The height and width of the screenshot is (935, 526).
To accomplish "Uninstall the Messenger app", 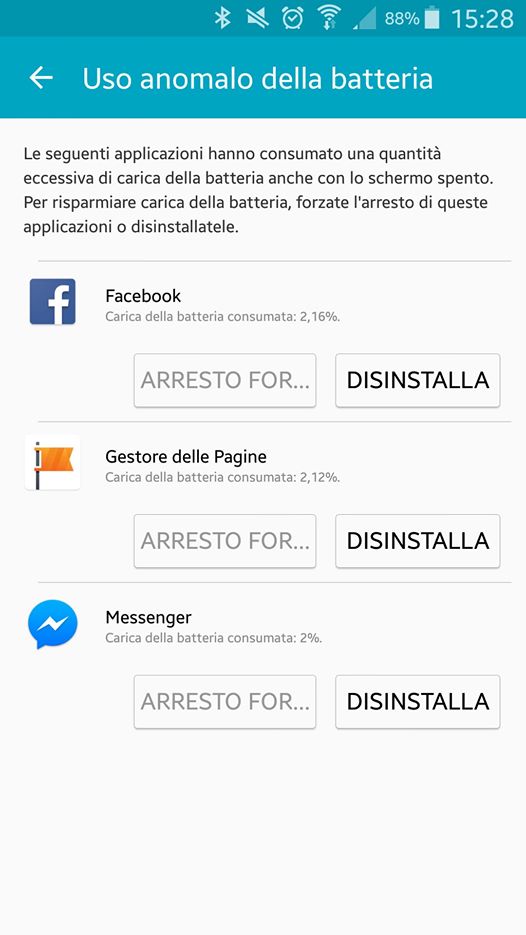I will (x=417, y=702).
